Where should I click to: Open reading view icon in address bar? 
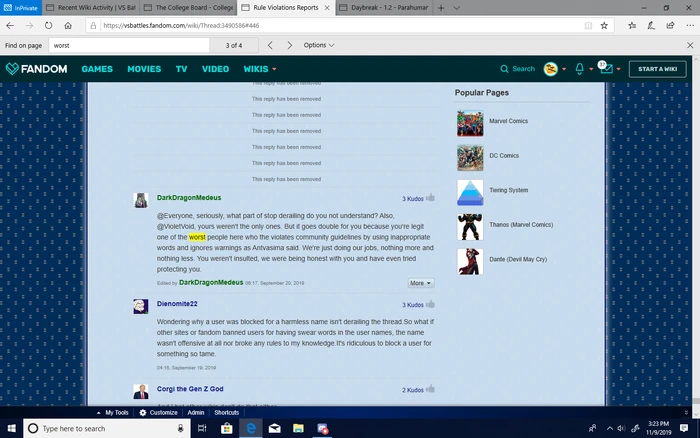(x=588, y=25)
